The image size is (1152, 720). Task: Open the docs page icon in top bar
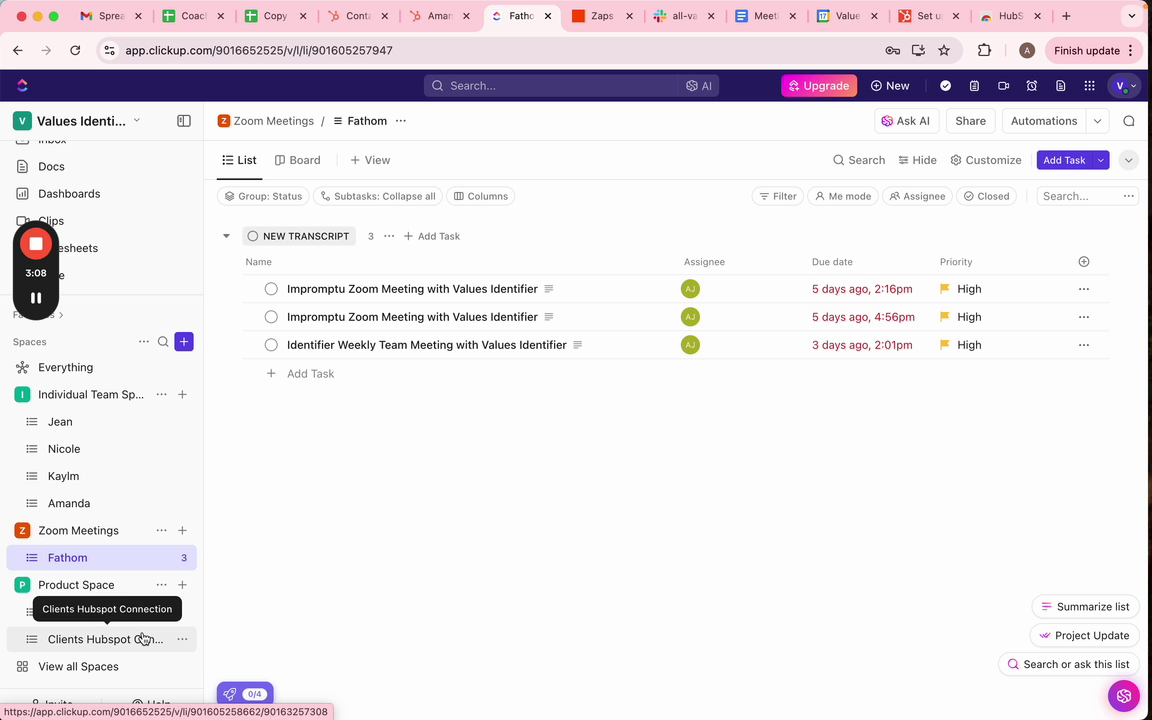tap(1060, 86)
